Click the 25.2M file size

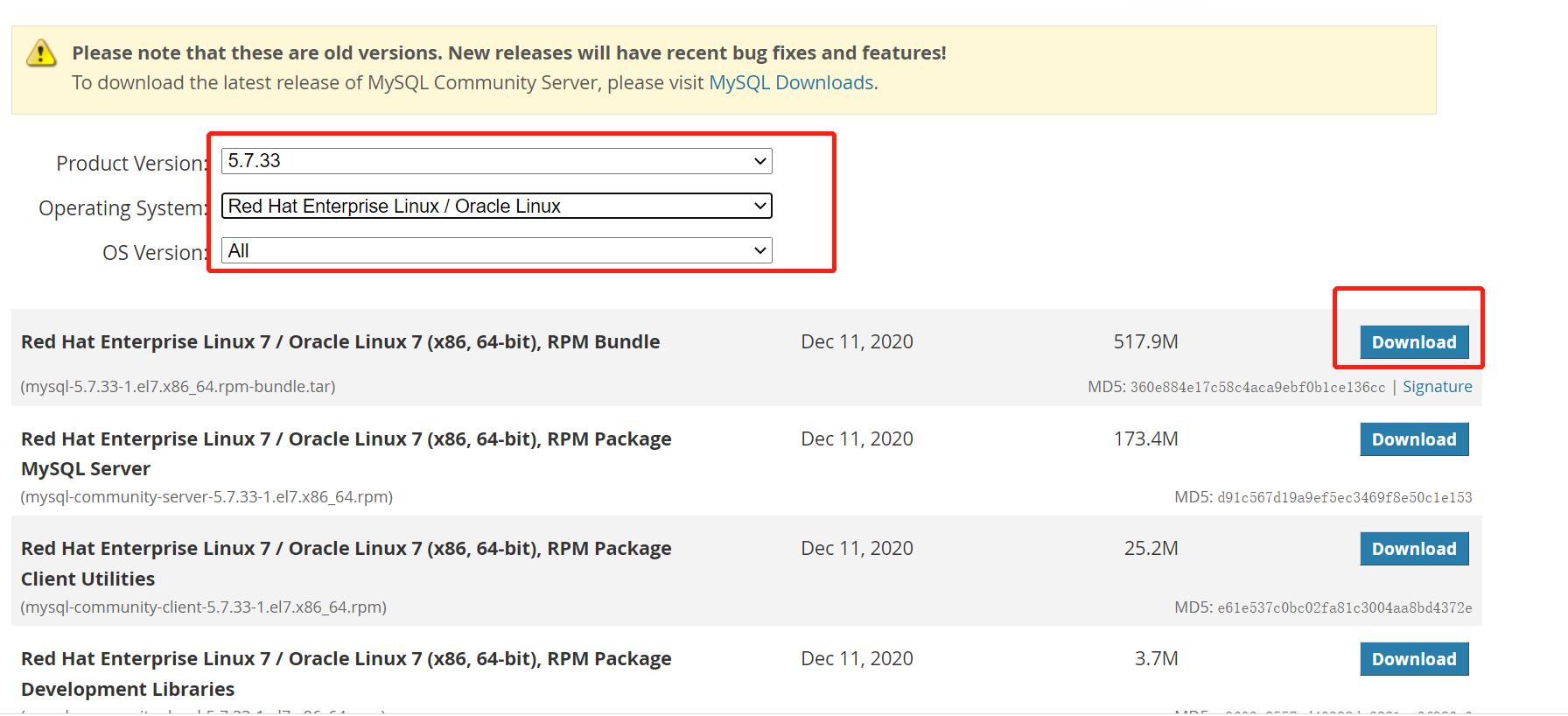pyautogui.click(x=1151, y=549)
